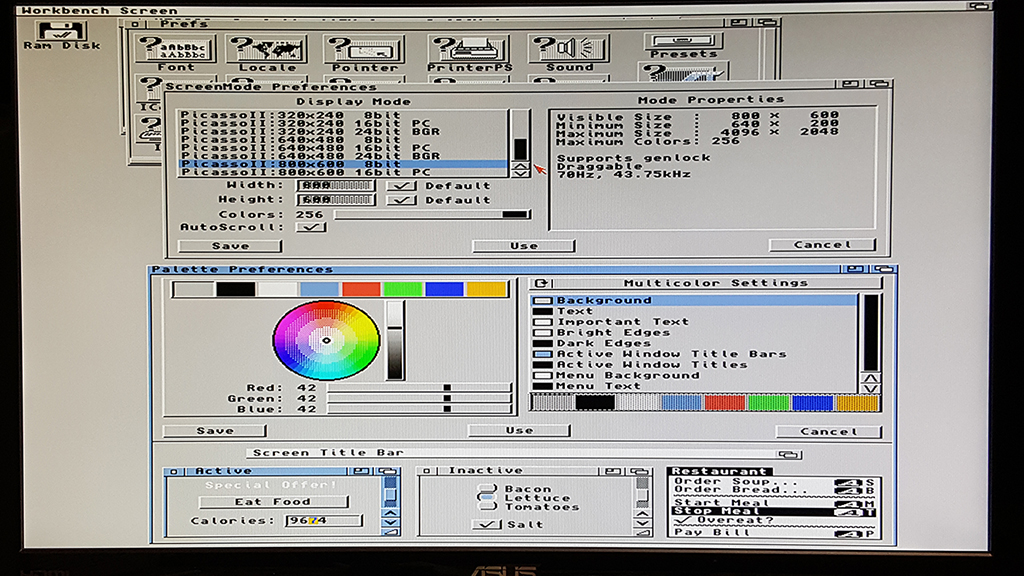The width and height of the screenshot is (1024, 576).
Task: Select the 'Dark Edges' pen entry
Action: coord(694,344)
